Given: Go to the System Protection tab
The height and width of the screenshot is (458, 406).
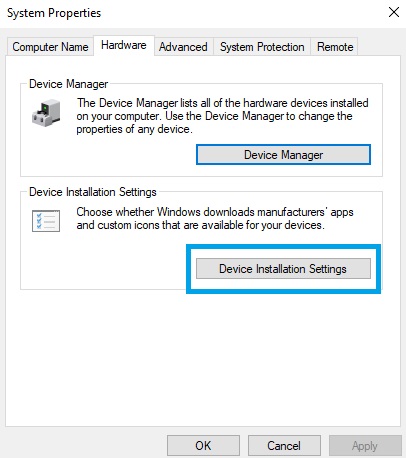Looking at the screenshot, I should pyautogui.click(x=262, y=47).
